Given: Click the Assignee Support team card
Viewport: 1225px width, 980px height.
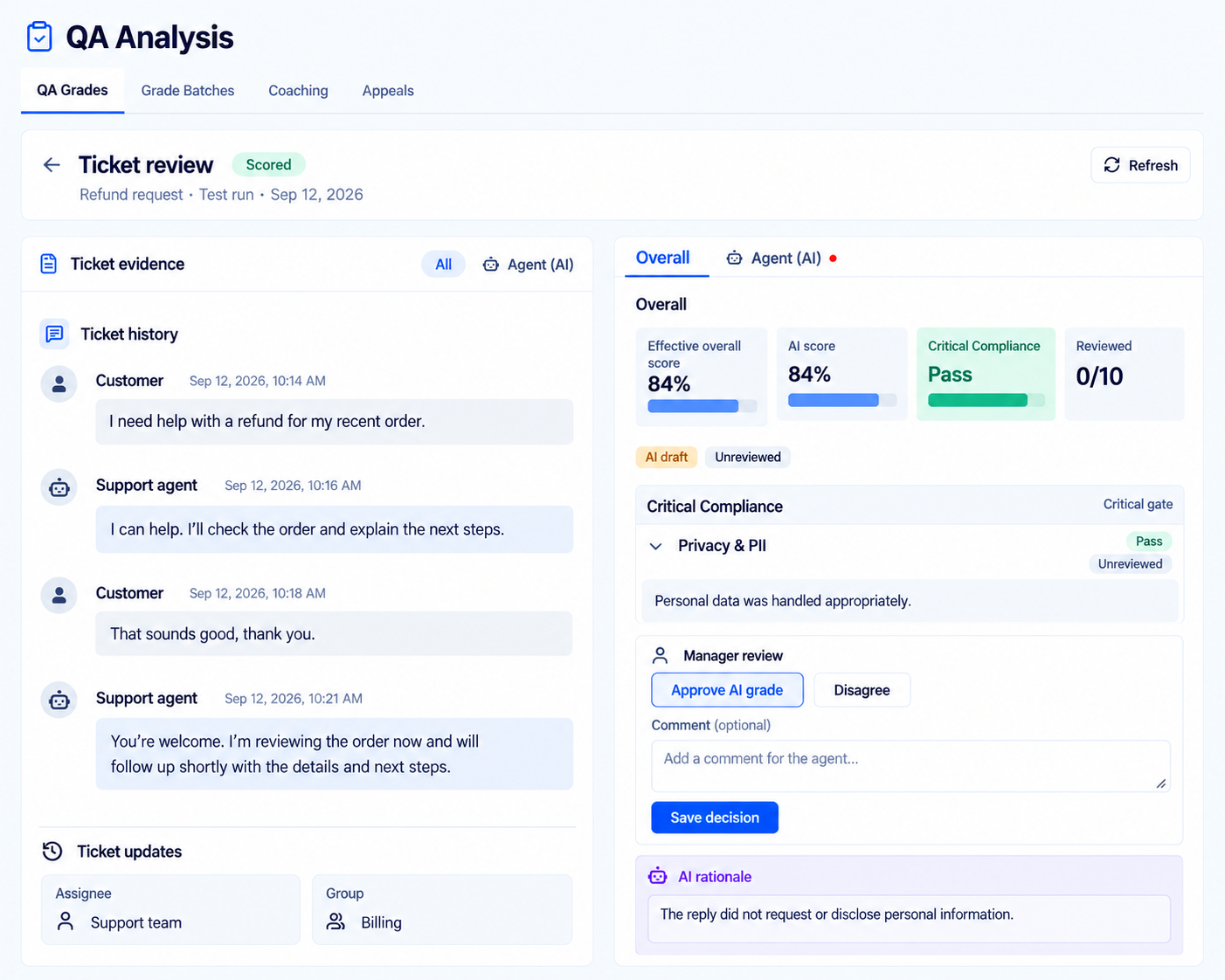Looking at the screenshot, I should pyautogui.click(x=170, y=909).
